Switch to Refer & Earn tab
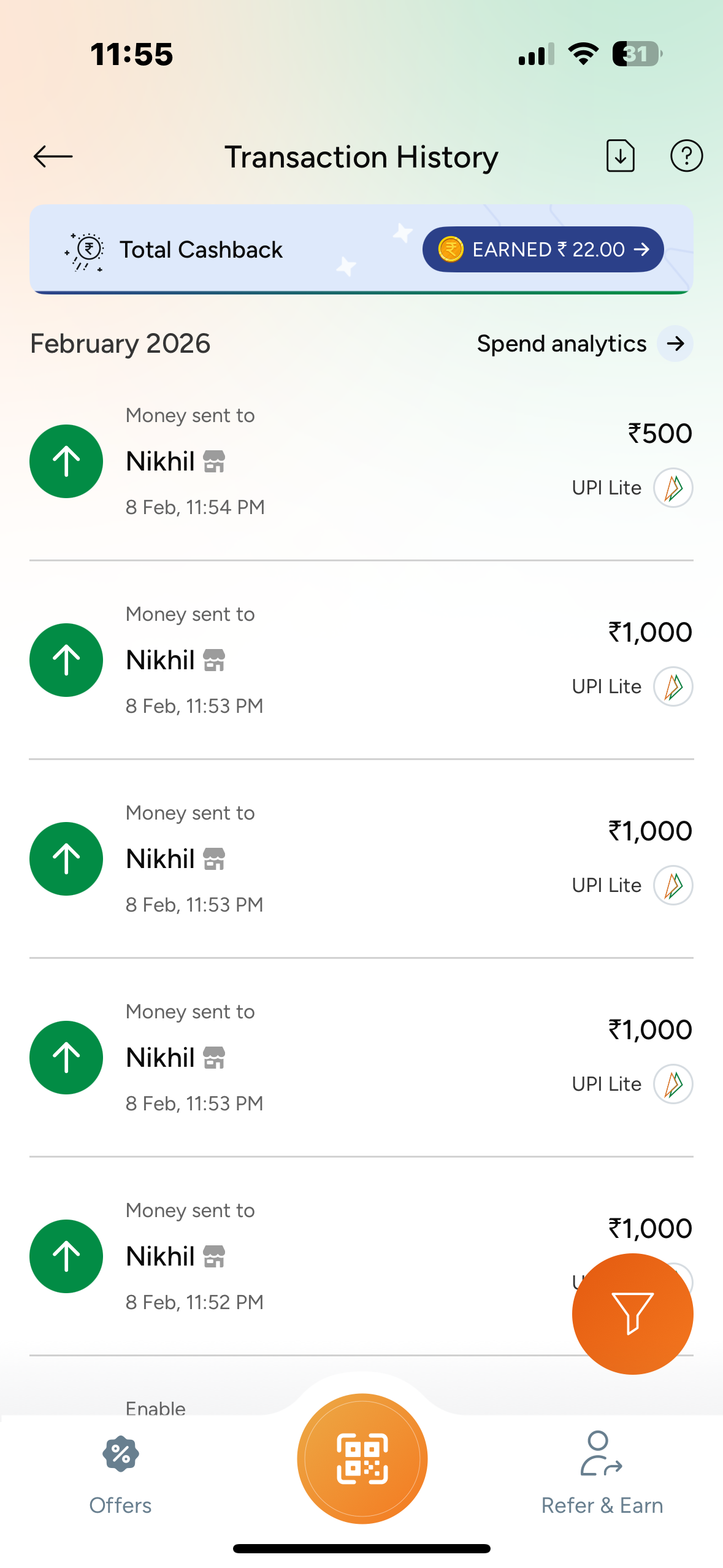 click(x=602, y=1471)
